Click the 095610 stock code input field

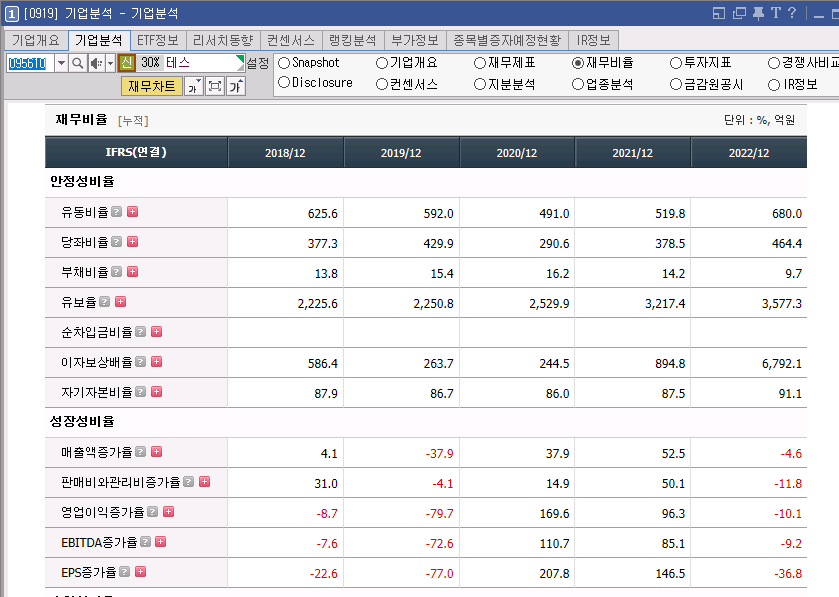[x=29, y=64]
